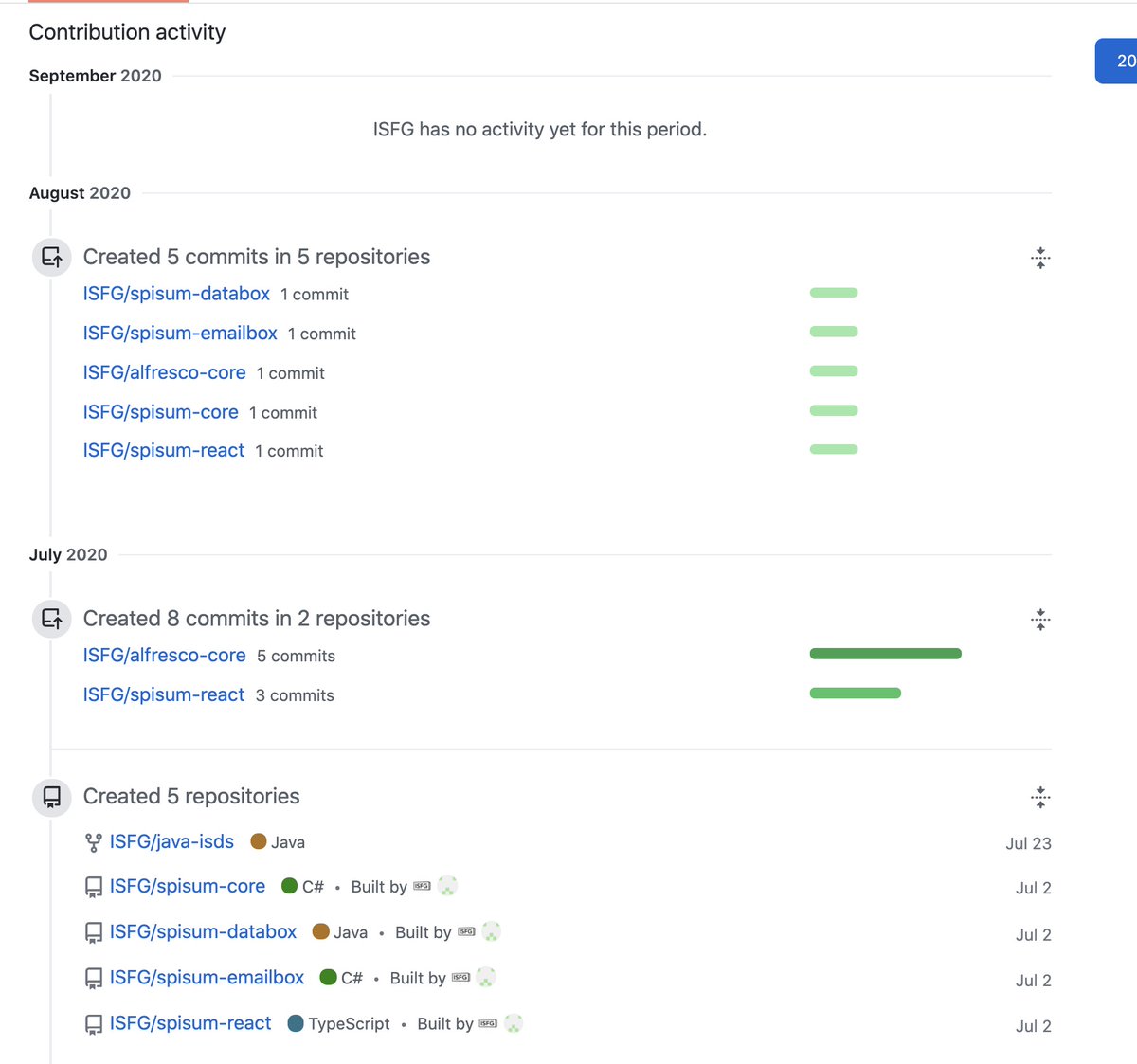This screenshot has height=1064, width=1137.
Task: Open ISFG/spisum-react with 3 commits
Action: (164, 695)
